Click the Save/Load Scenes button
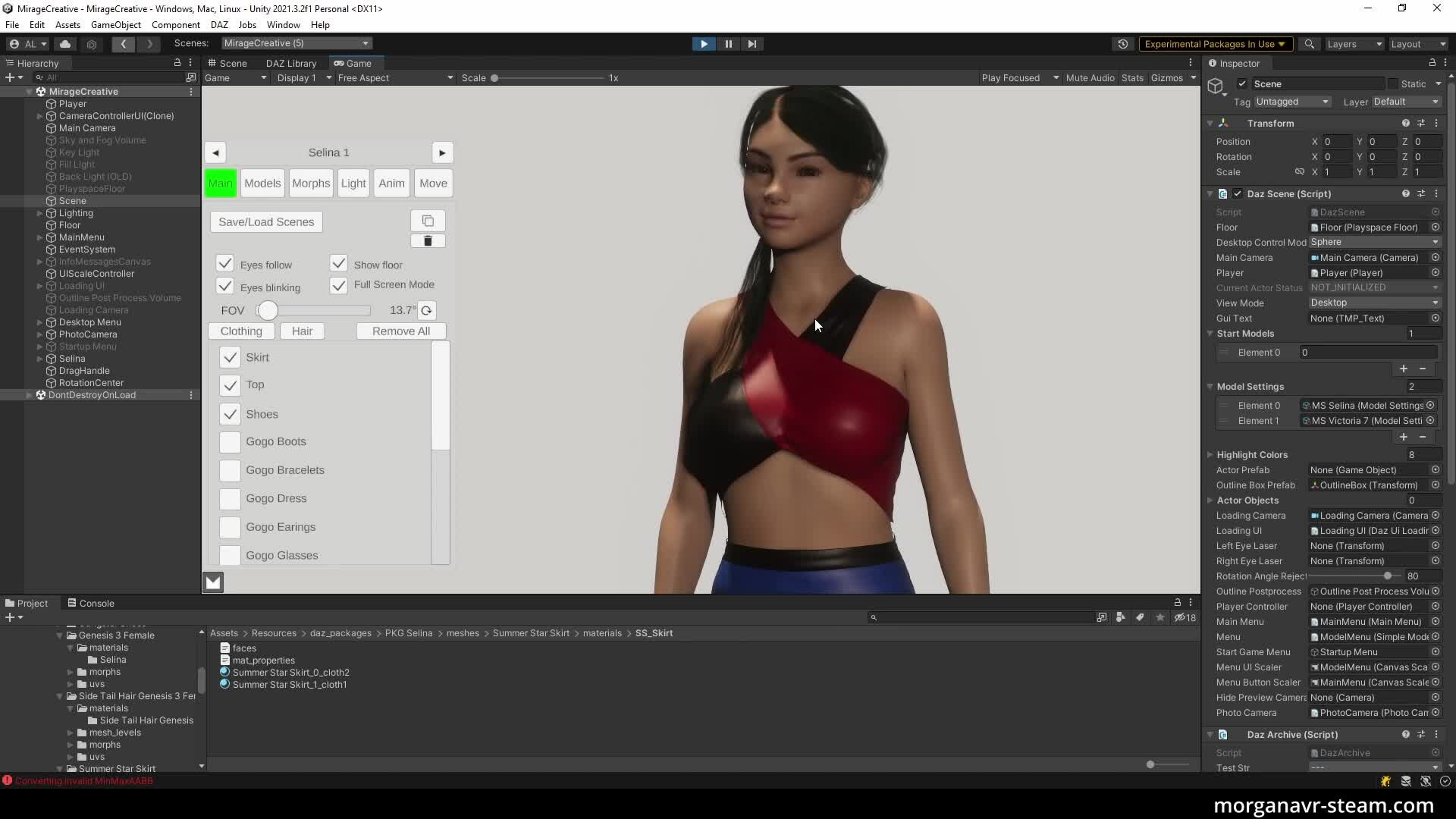 pos(266,222)
